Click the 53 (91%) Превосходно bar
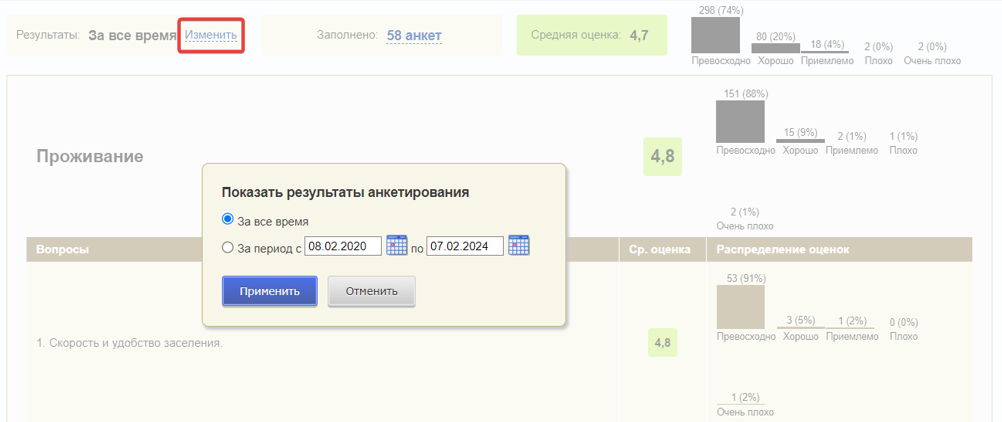 pos(740,307)
